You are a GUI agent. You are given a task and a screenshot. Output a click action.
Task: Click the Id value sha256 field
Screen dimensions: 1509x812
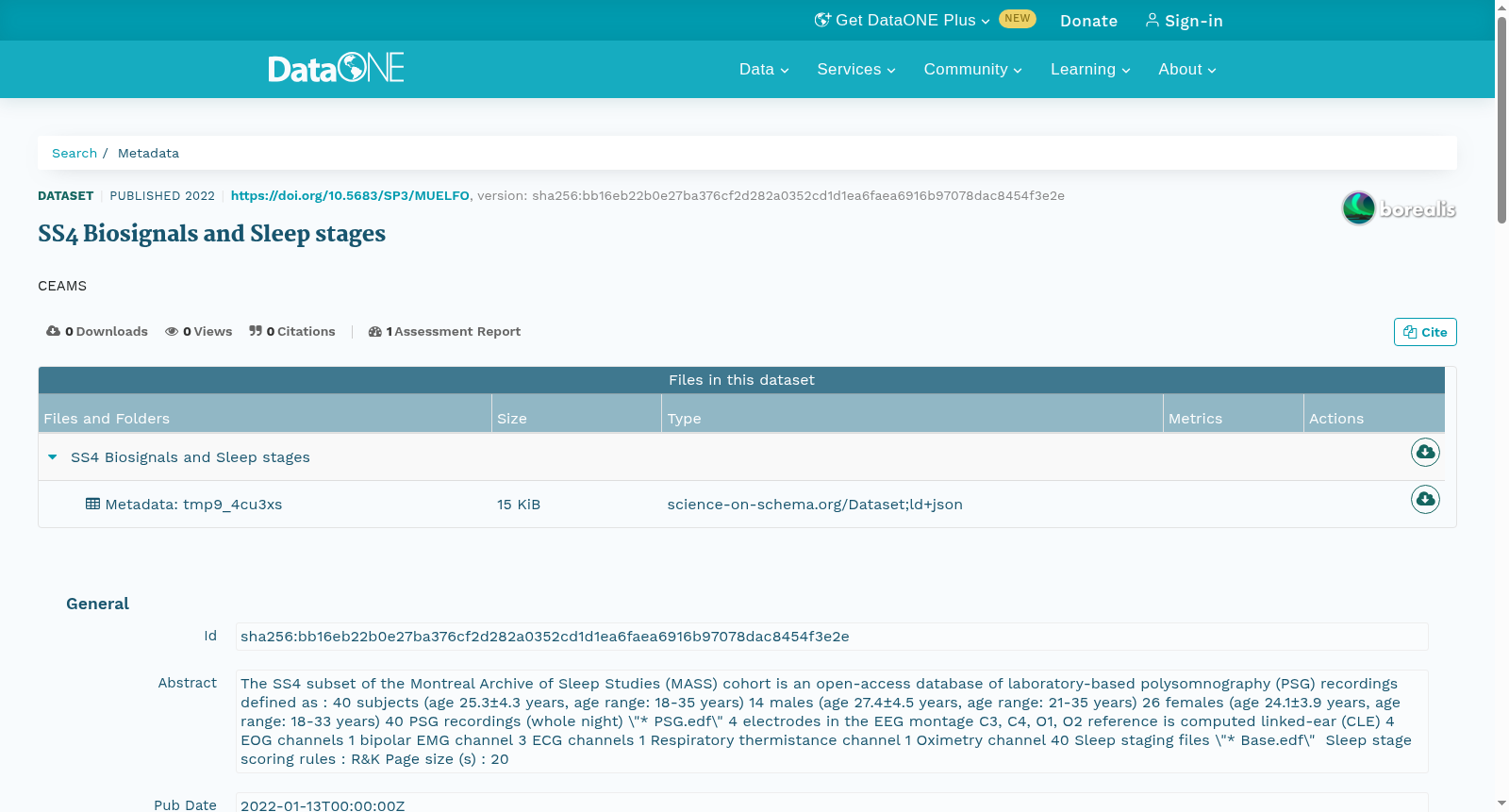point(832,637)
